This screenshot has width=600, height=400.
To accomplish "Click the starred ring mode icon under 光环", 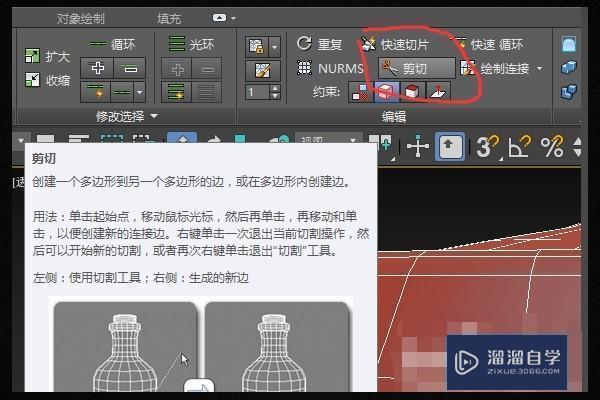I will (176, 92).
